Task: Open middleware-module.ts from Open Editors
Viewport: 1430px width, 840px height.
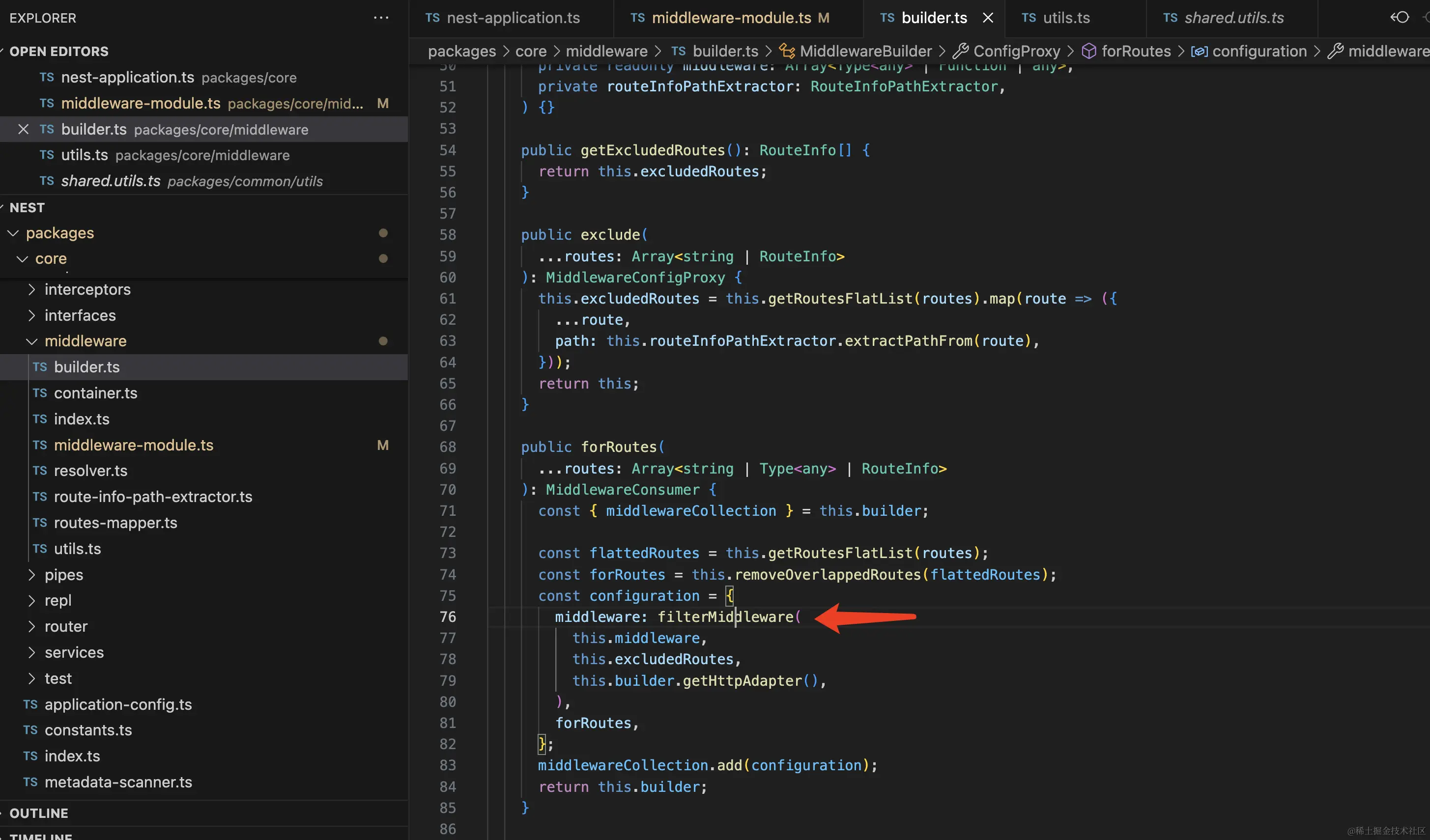Action: pyautogui.click(x=204, y=103)
